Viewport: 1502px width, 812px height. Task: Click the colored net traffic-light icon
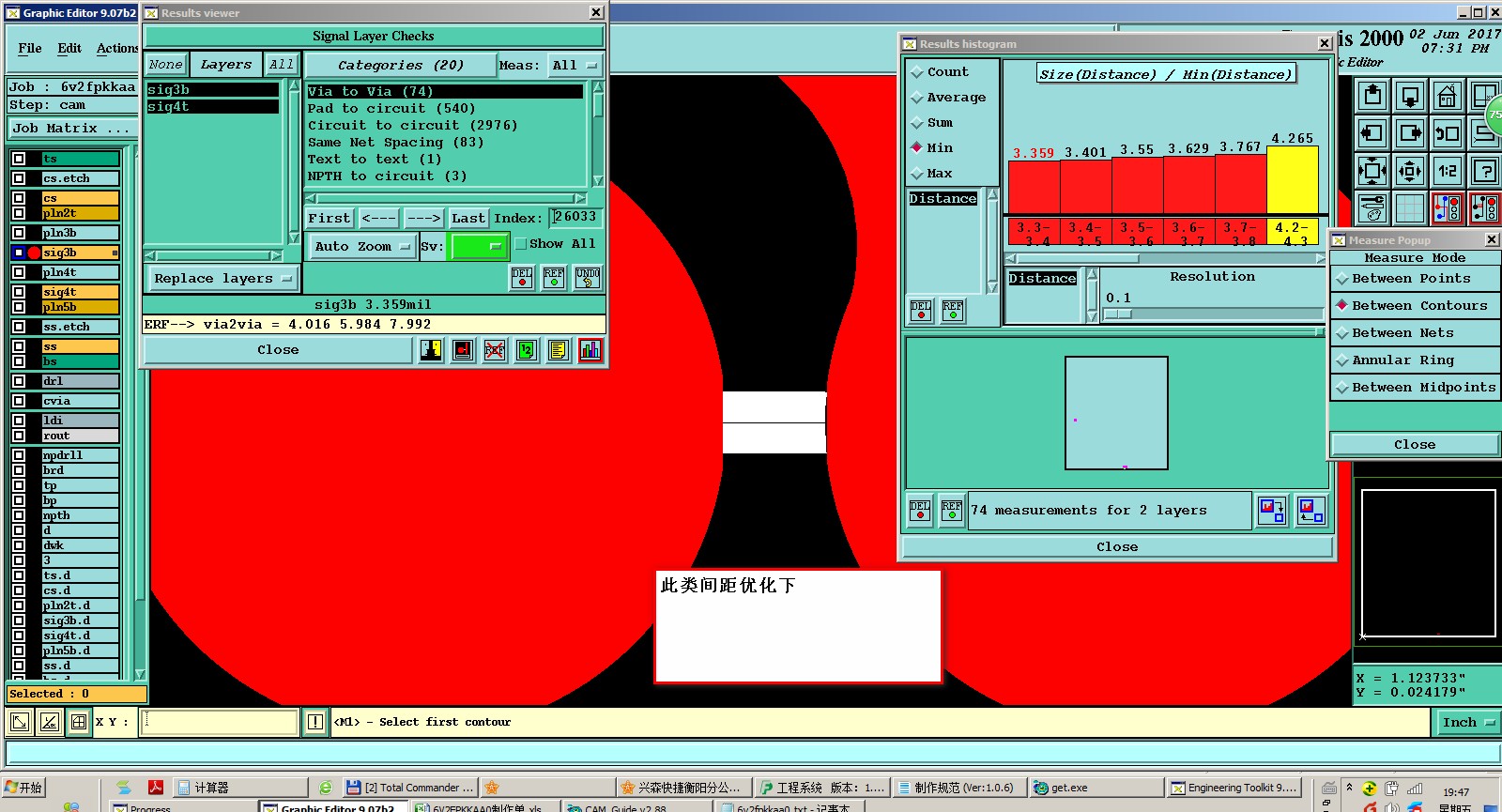click(x=1447, y=208)
